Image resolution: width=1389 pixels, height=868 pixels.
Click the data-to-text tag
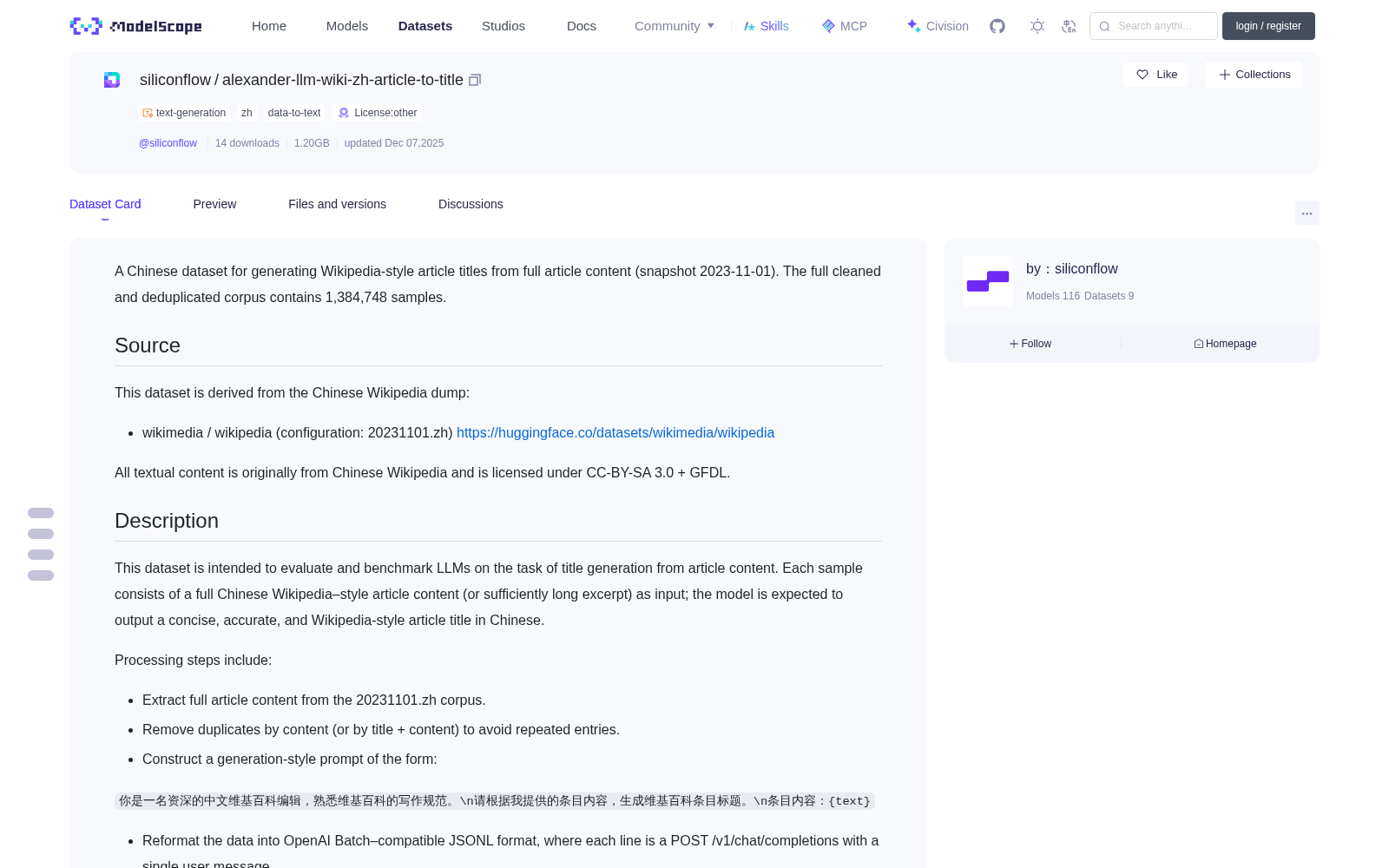(294, 113)
